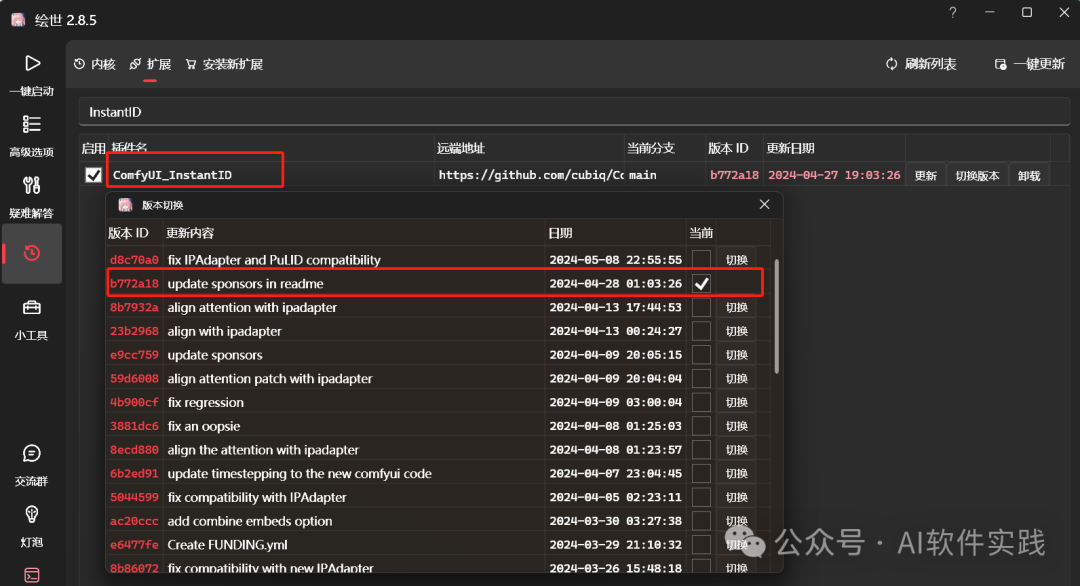This screenshot has height=586, width=1080.
Task: Select commit text 'fix an oopsie'
Action: click(x=204, y=426)
